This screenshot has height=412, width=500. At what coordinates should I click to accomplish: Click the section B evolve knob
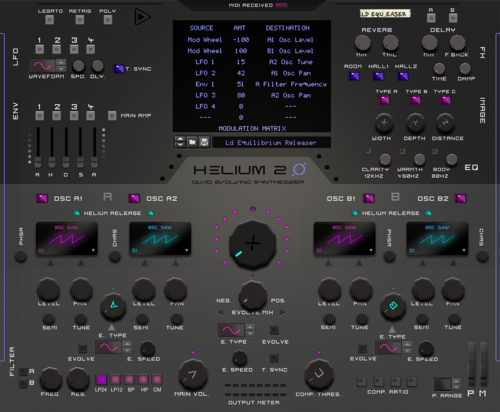click(x=393, y=306)
